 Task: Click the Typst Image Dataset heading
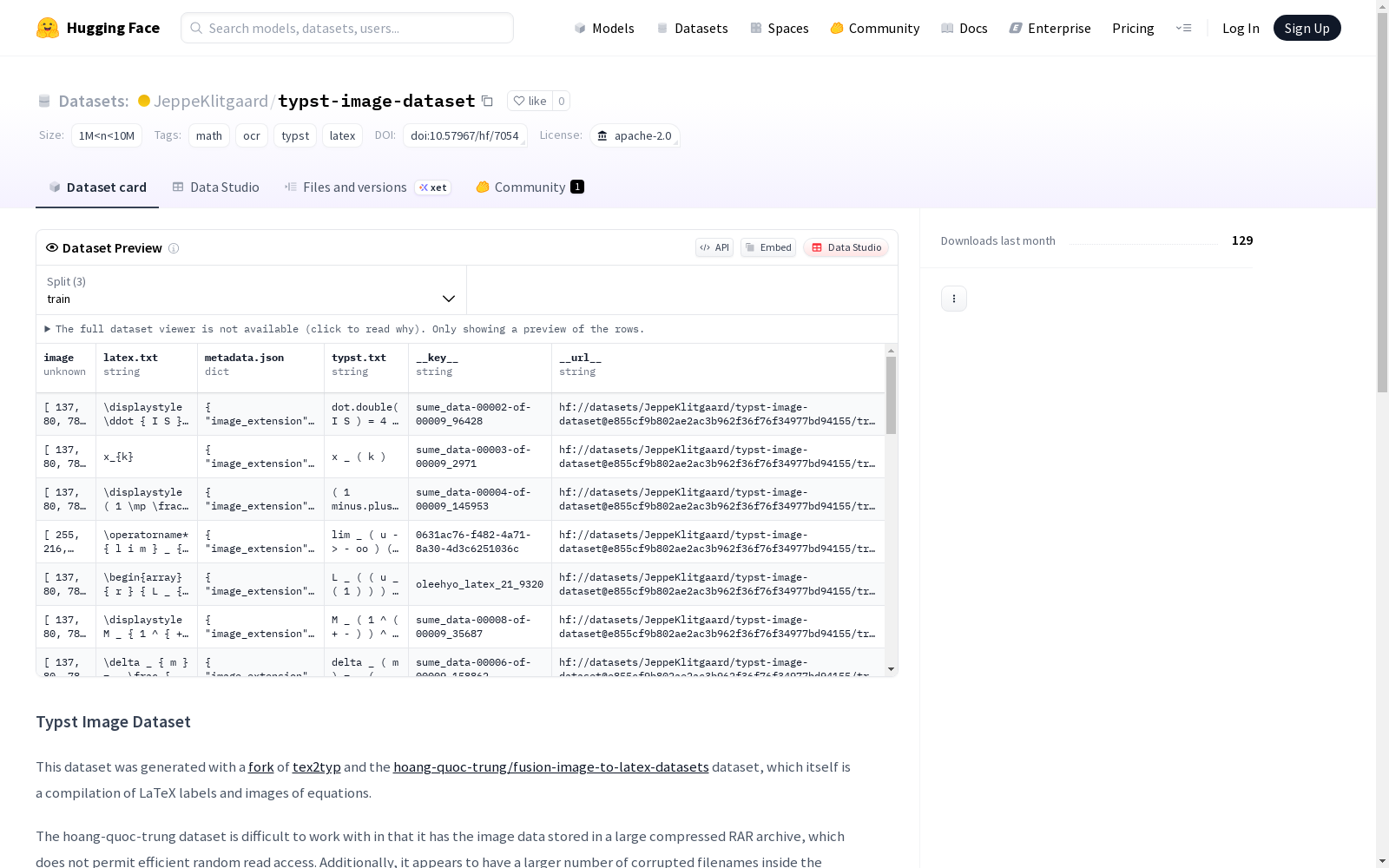(113, 722)
